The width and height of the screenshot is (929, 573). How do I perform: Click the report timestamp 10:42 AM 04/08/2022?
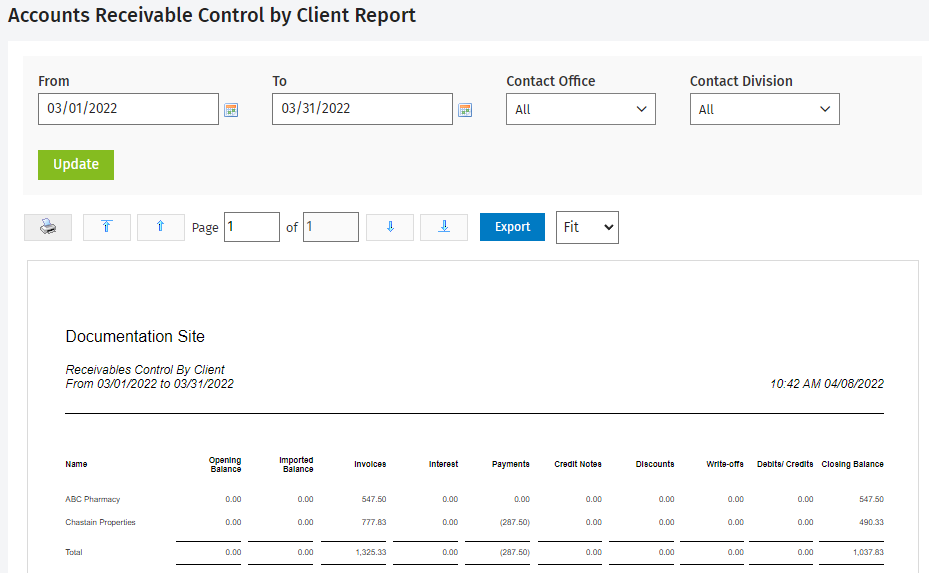point(827,384)
